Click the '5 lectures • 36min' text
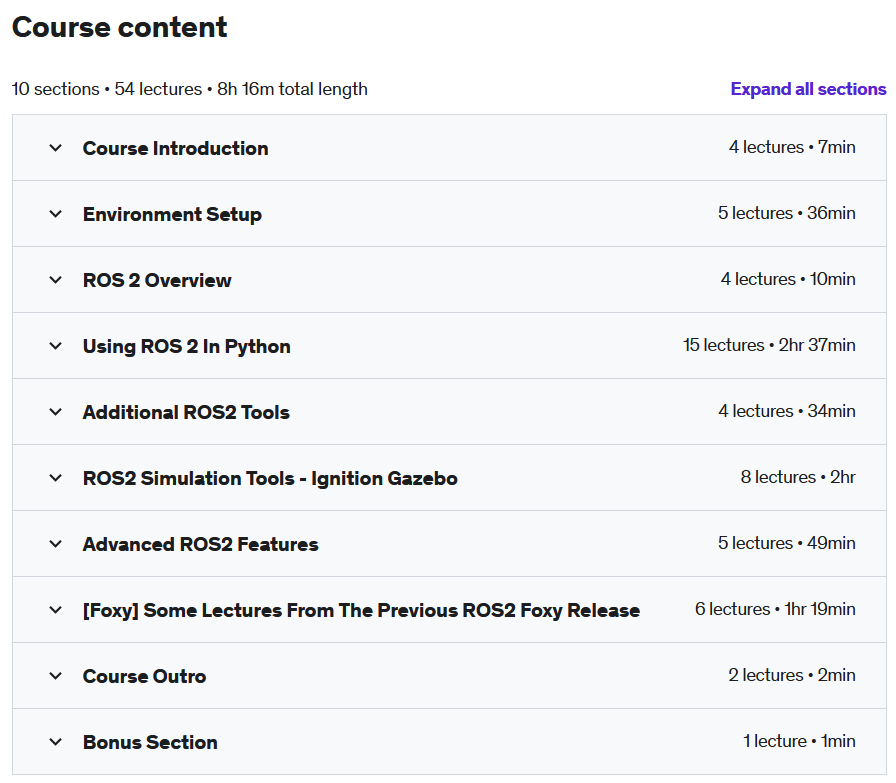This screenshot has width=896, height=783. (x=787, y=213)
